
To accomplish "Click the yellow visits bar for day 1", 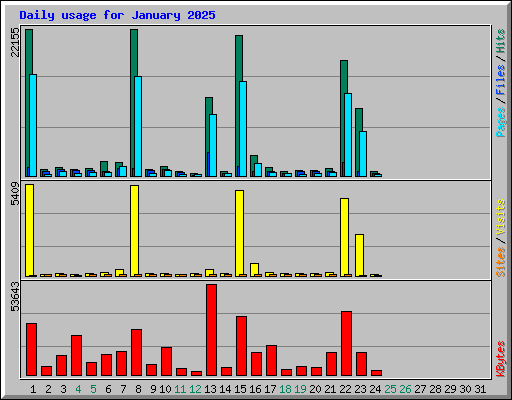I will 29,230.
